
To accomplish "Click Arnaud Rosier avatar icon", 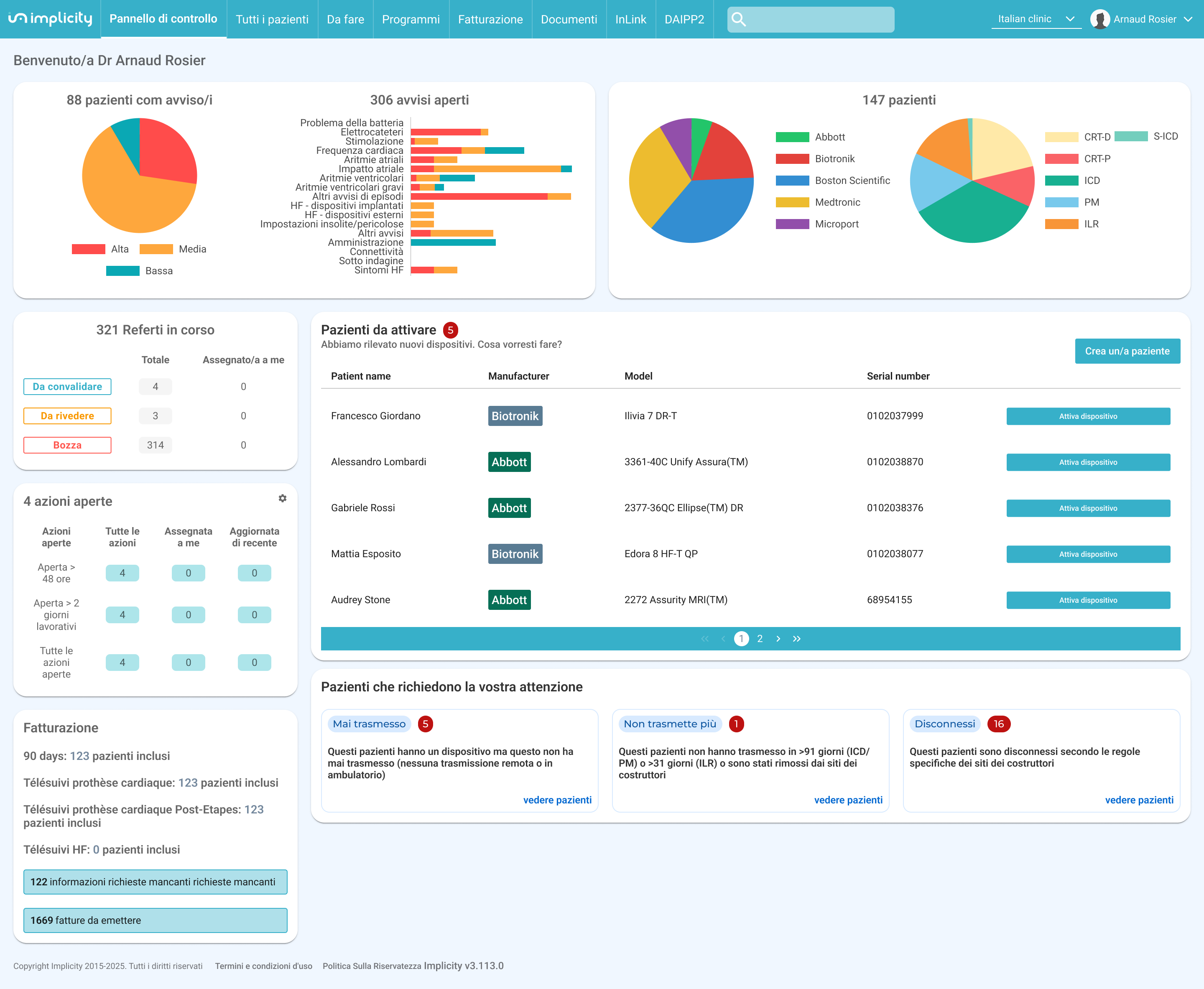I will coord(1100,19).
